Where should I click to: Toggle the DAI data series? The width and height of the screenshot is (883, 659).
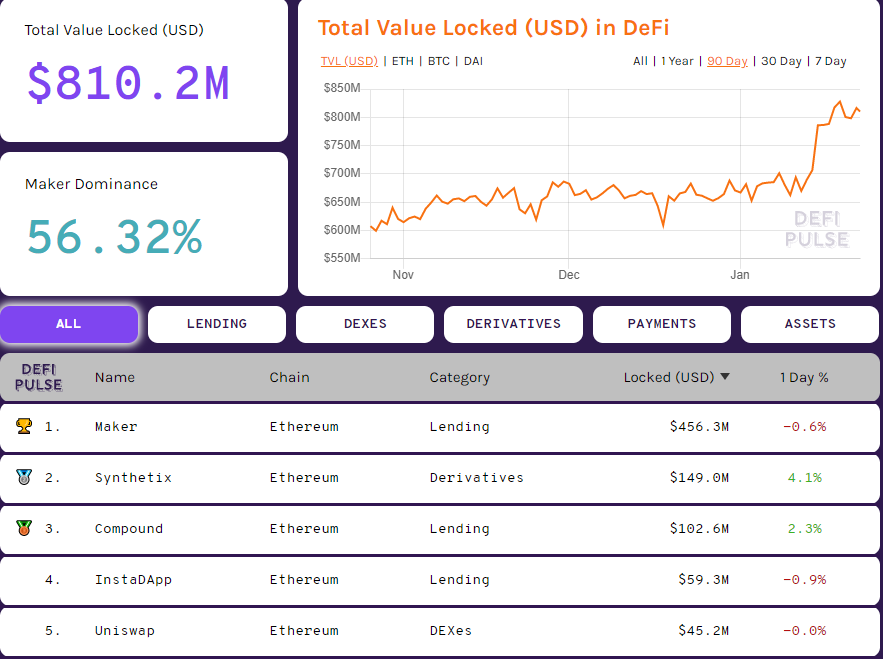coord(473,61)
